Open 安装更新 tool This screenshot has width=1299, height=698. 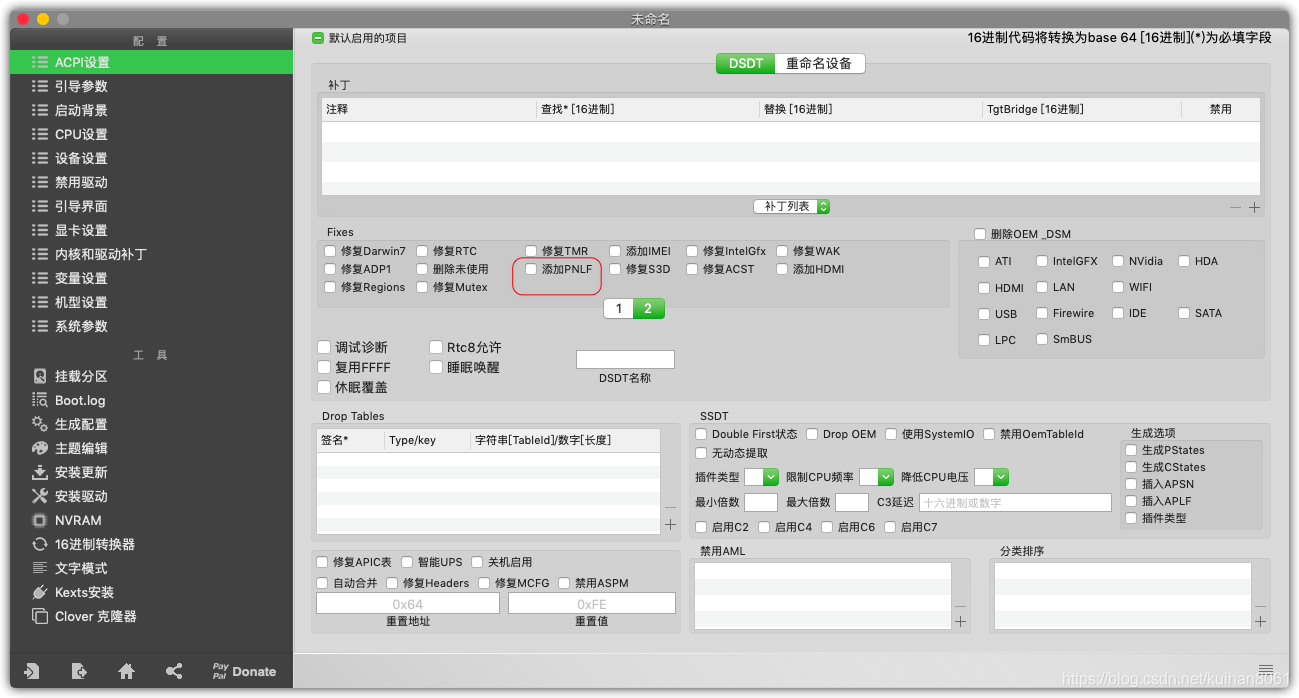(151, 472)
